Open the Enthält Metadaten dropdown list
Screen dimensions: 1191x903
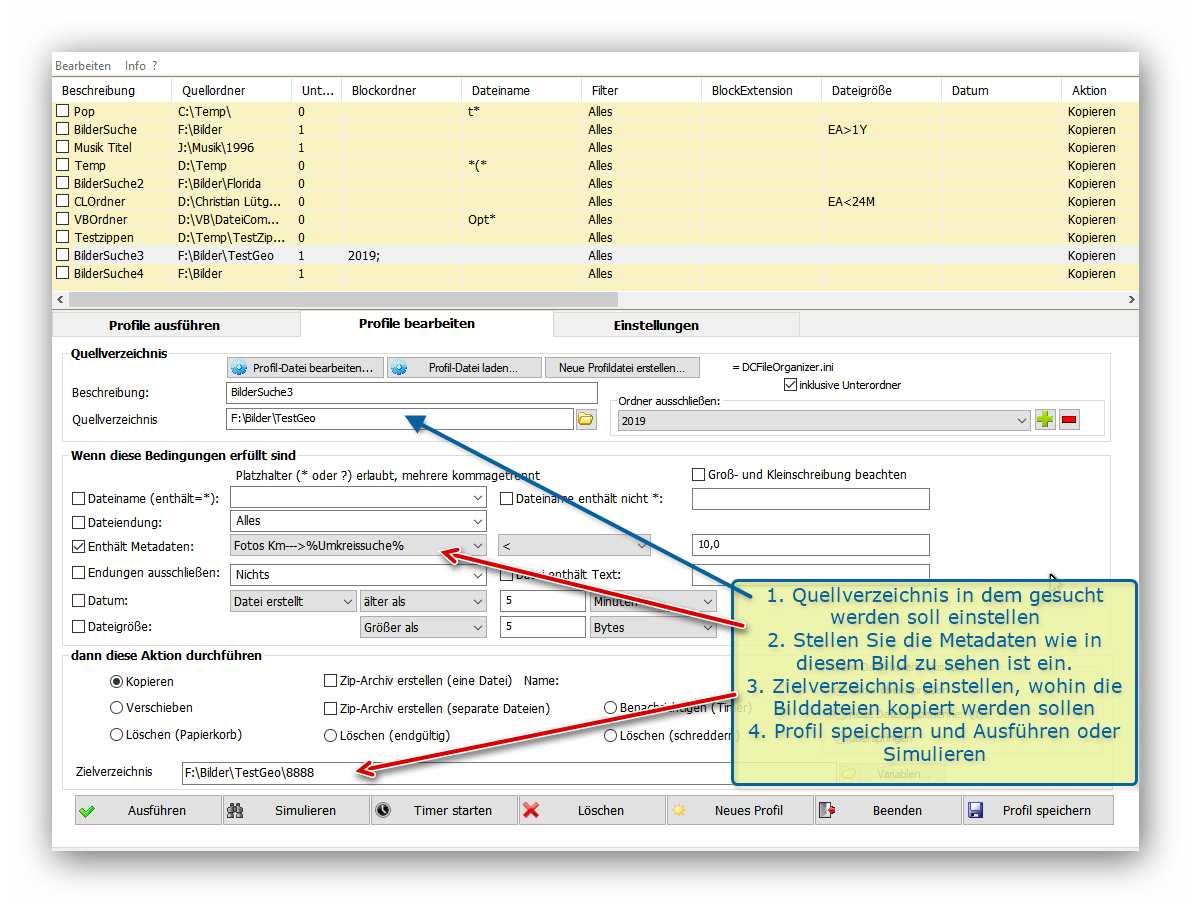(x=477, y=546)
